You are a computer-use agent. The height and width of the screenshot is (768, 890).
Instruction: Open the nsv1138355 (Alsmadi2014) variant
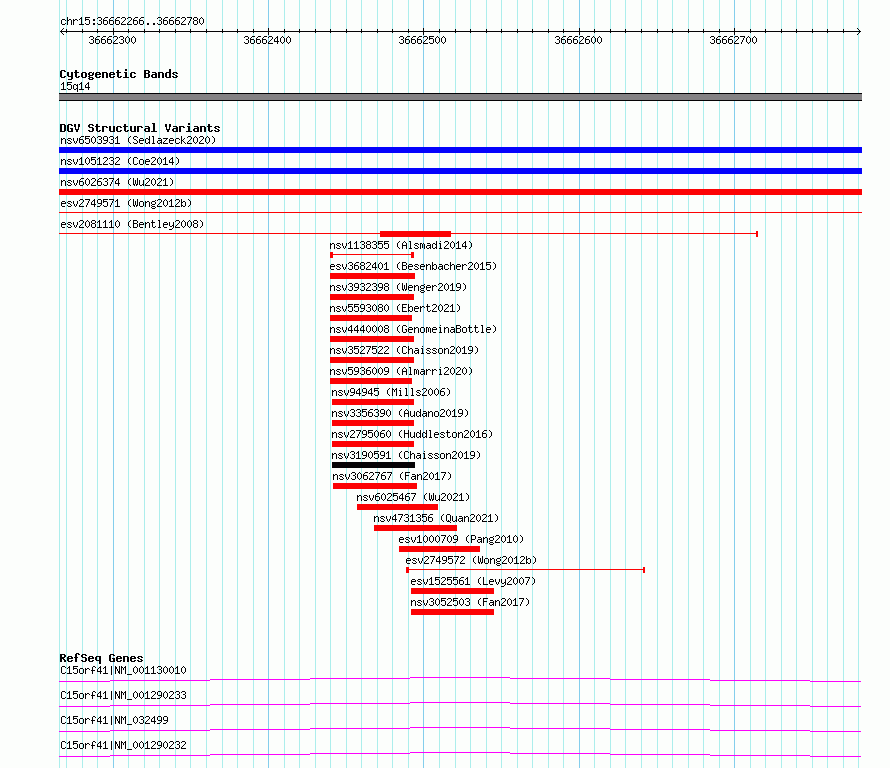coord(401,245)
